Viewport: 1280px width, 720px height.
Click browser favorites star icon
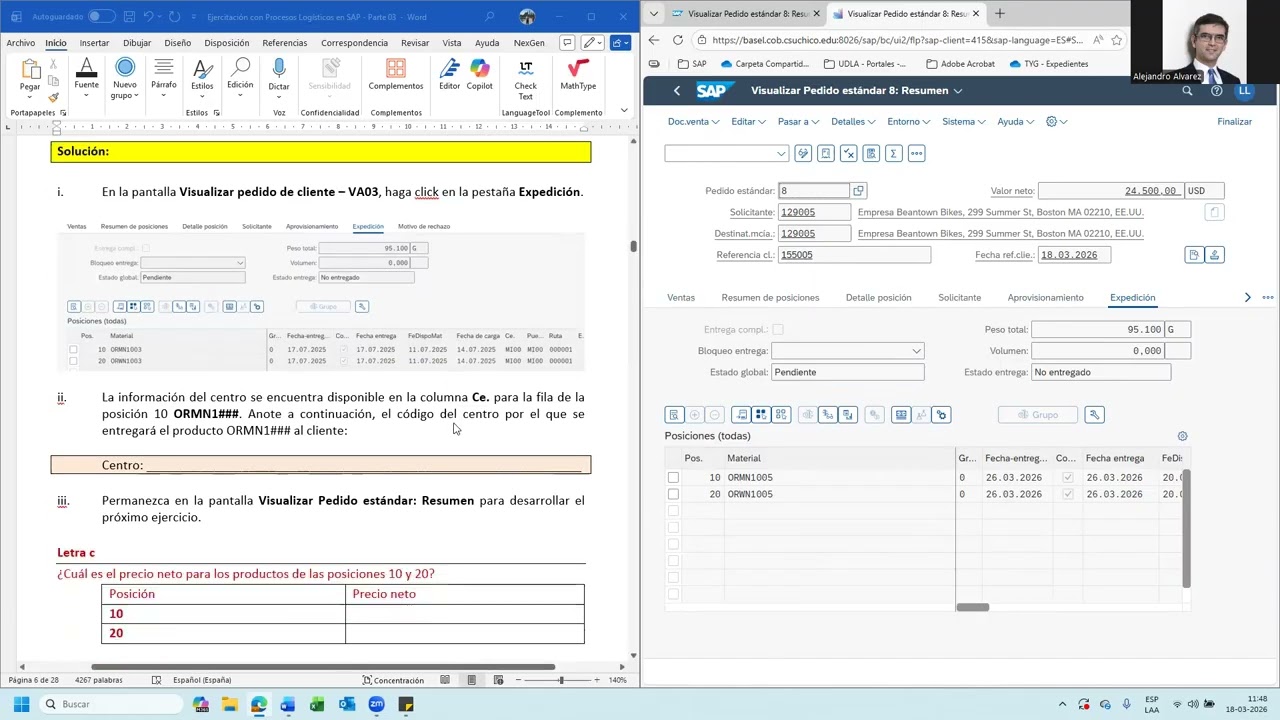1116,40
